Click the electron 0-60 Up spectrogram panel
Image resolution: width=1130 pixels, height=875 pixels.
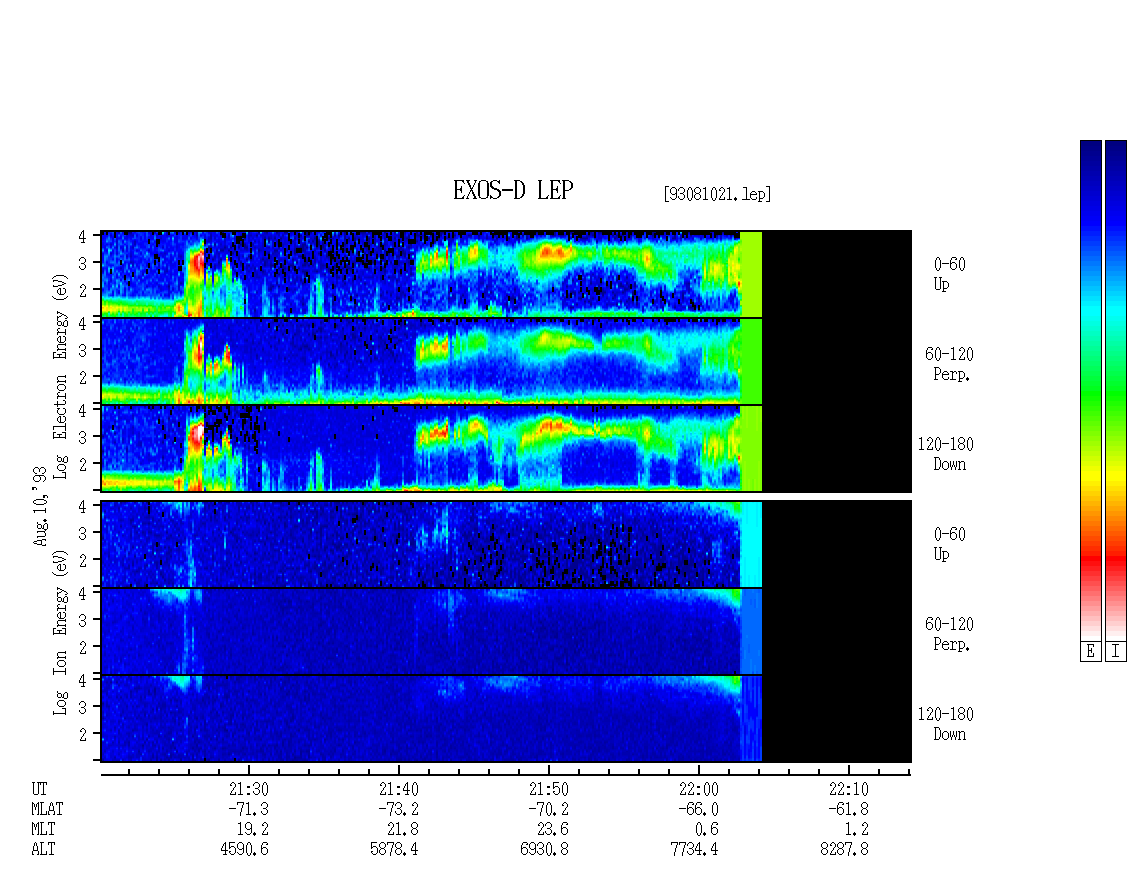coord(506,274)
